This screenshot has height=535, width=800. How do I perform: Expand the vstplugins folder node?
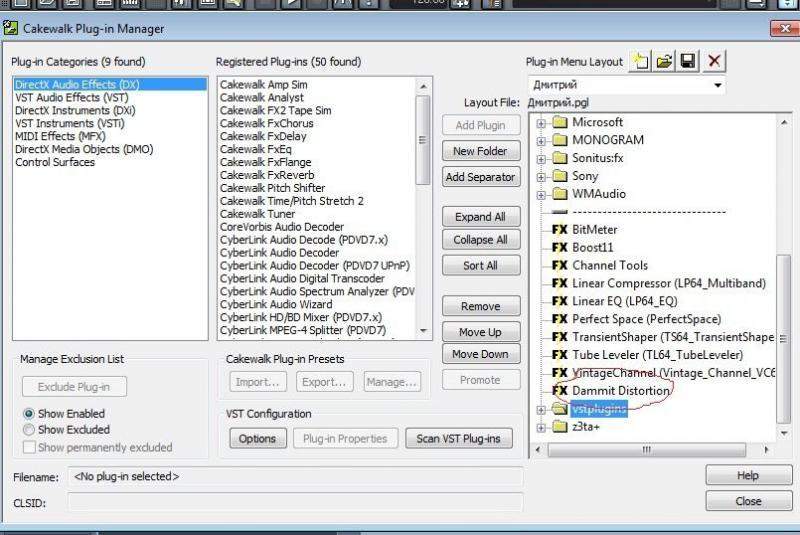pos(541,410)
